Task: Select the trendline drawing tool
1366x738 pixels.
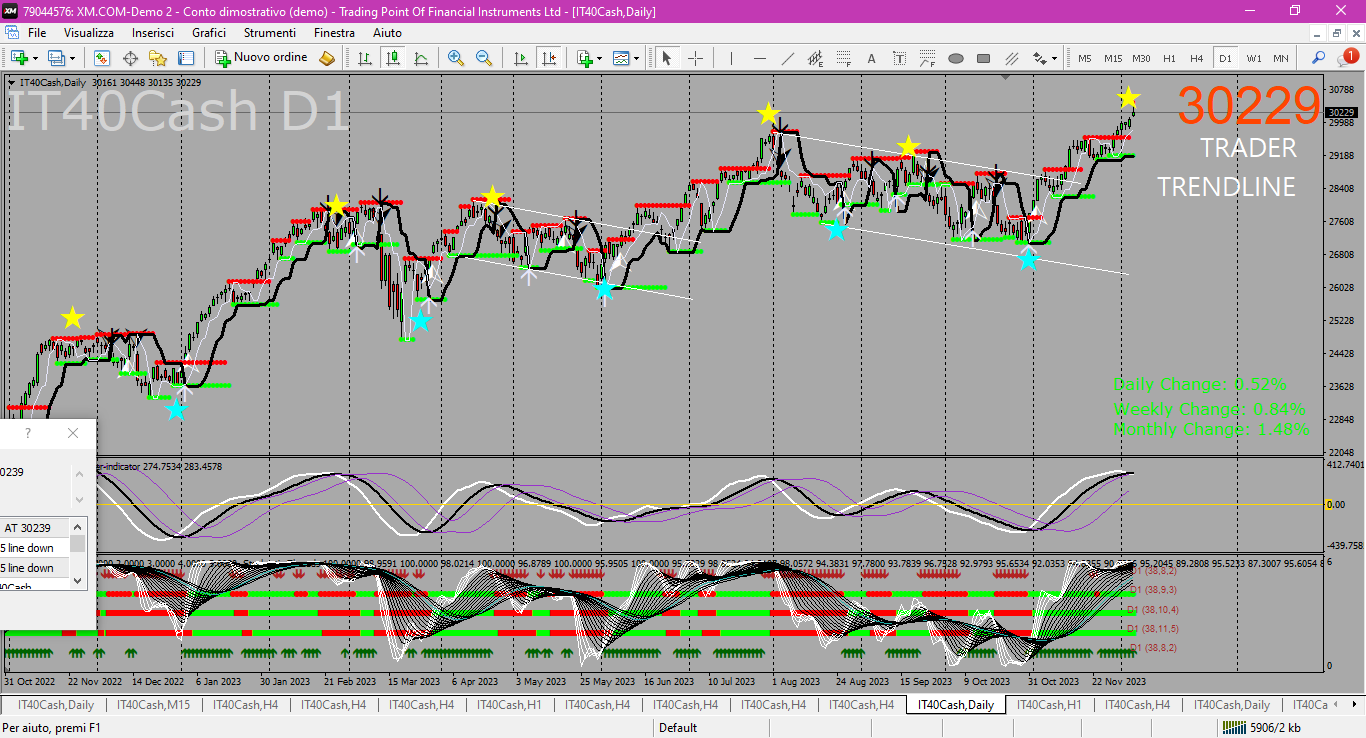Action: click(787, 58)
